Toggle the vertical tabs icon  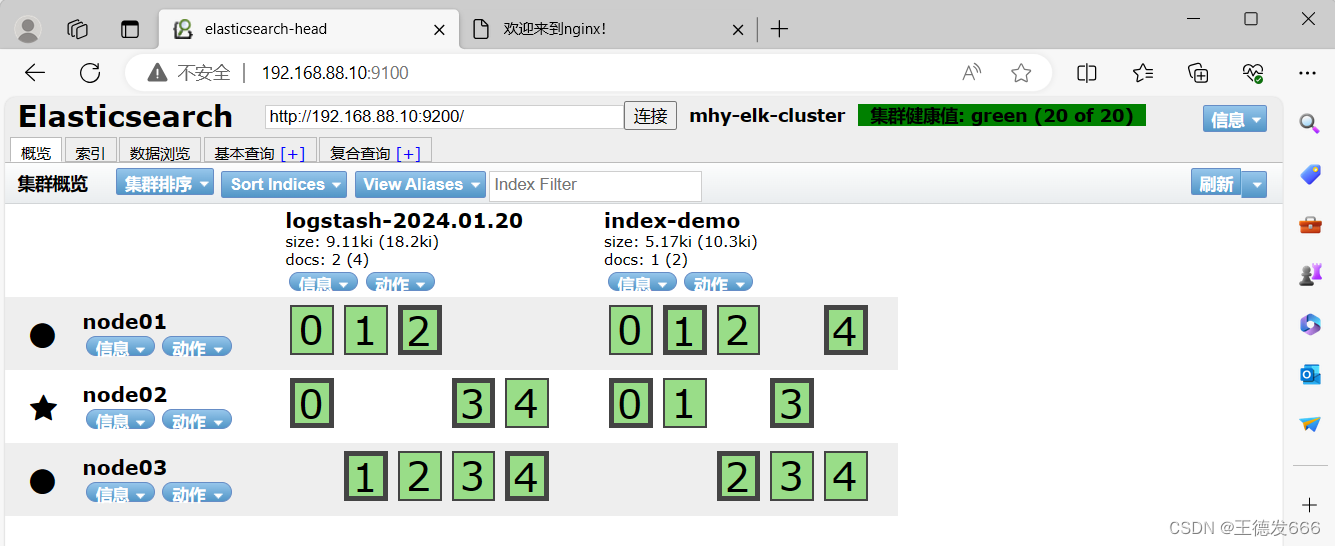[x=130, y=29]
